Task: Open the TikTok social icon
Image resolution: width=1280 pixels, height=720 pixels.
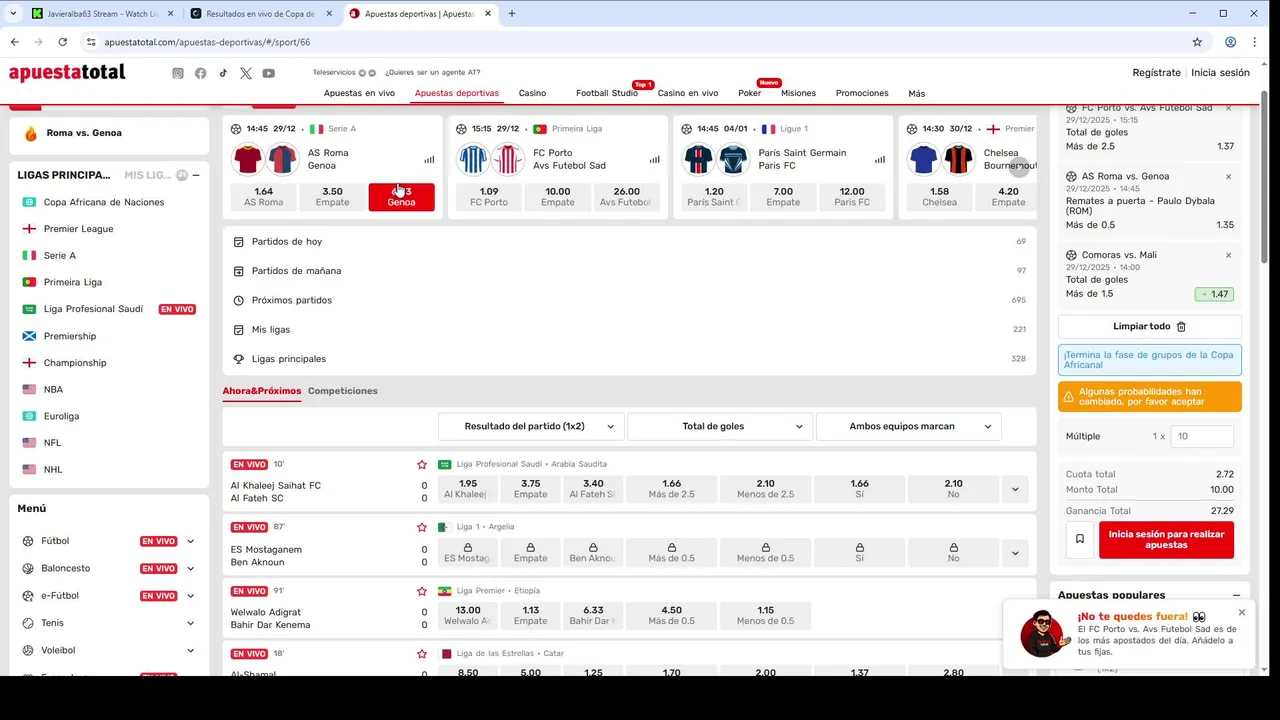Action: click(223, 73)
